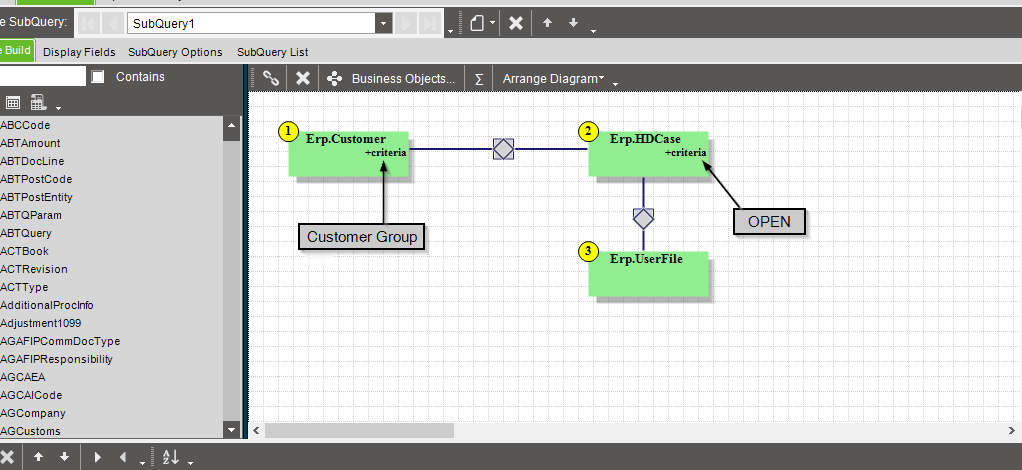Screen dimensions: 1022x470
Task: Click bottom toolbar move up arrow
Action: point(38,457)
